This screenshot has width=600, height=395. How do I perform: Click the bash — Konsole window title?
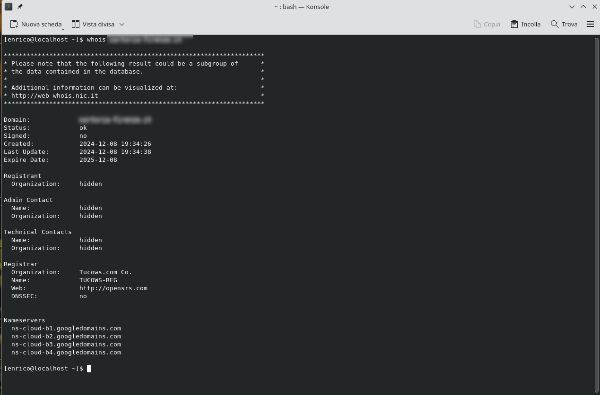coord(301,7)
